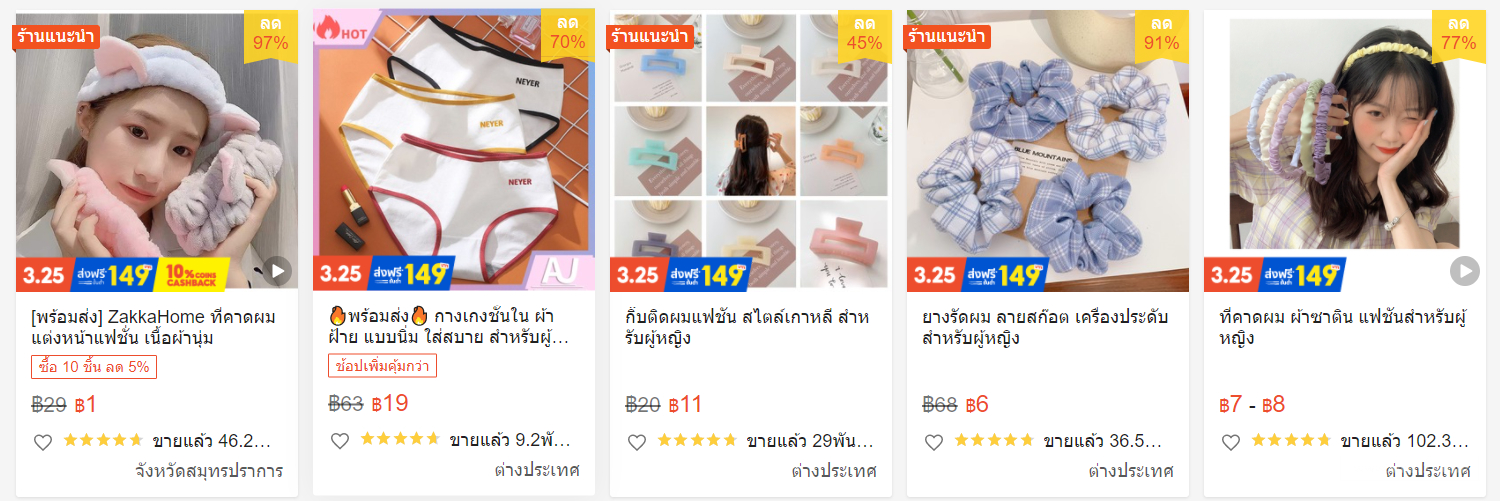
Task: Tap heart icon on satin headband listing
Action: coord(1230,442)
